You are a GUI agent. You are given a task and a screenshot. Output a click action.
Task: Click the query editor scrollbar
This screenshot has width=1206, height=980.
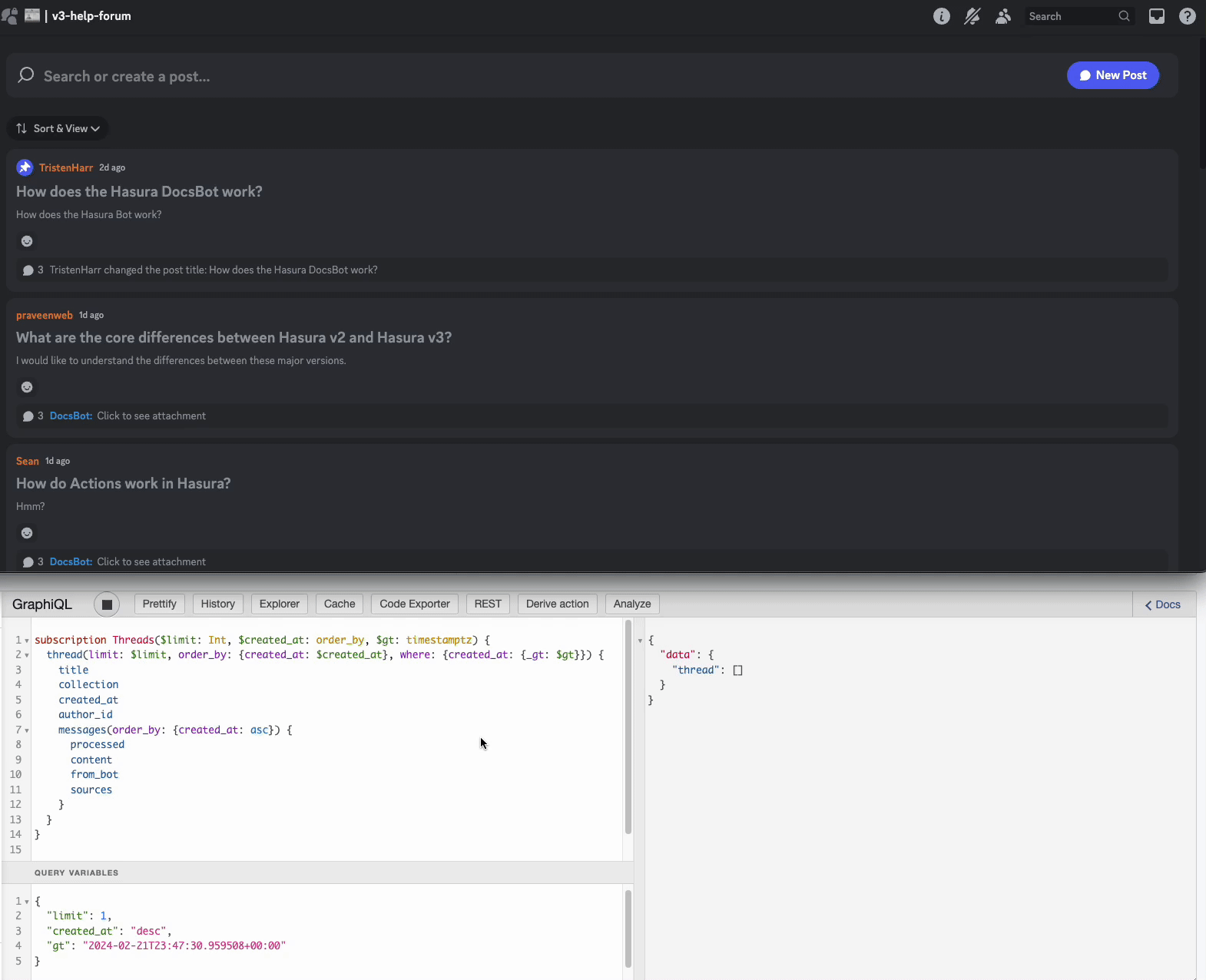(x=628, y=727)
